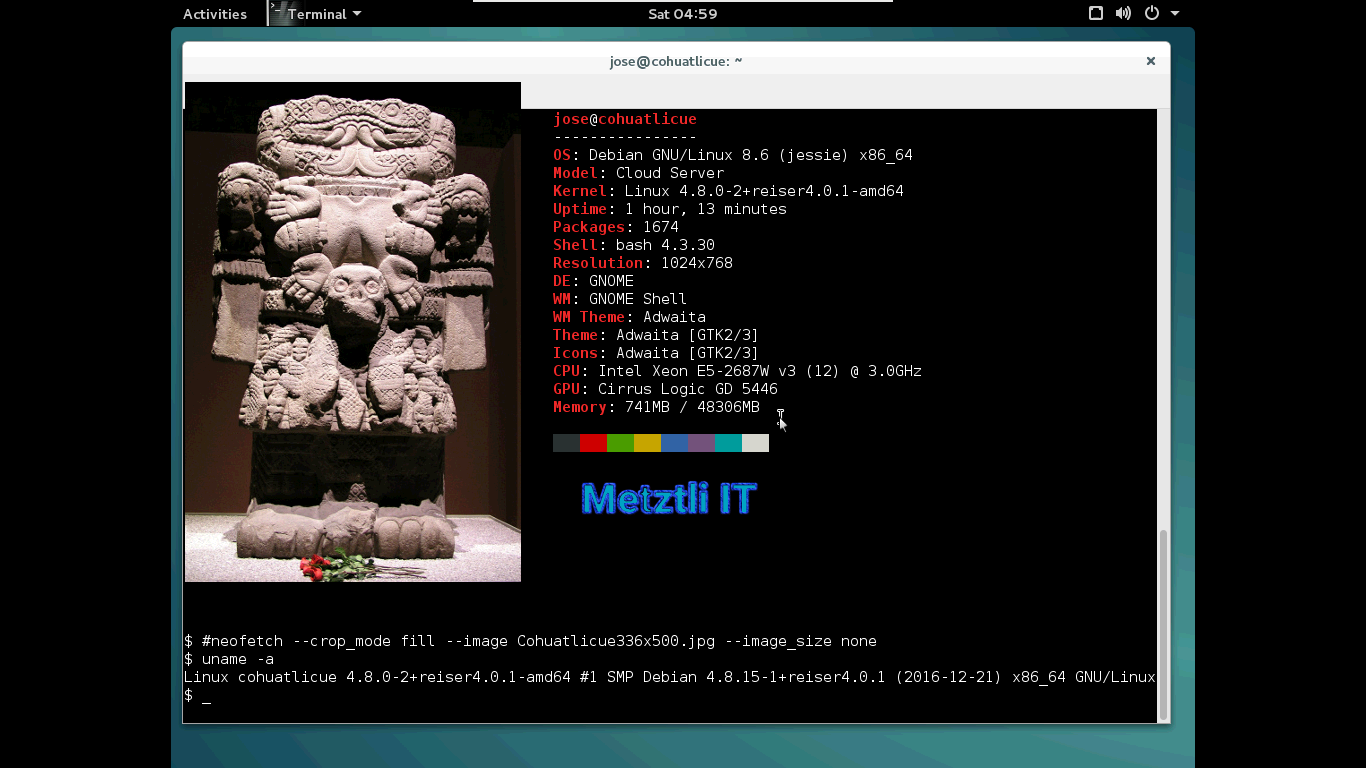Click the #neofetch --crop_mode command line

(530, 641)
